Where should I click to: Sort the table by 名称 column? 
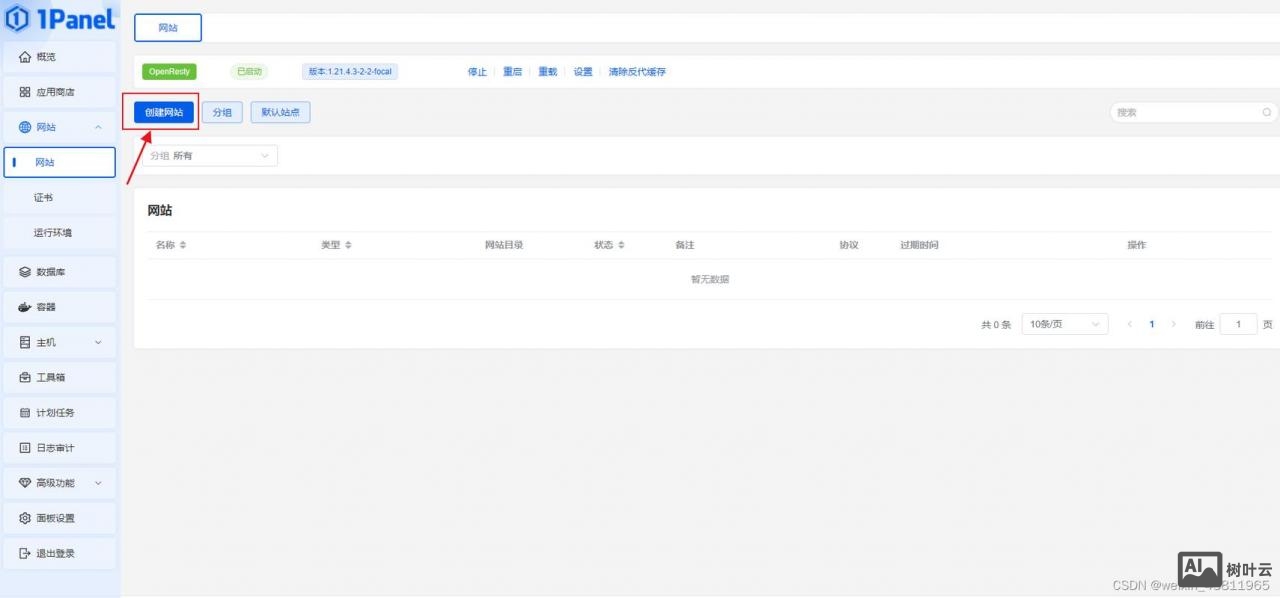pos(183,245)
